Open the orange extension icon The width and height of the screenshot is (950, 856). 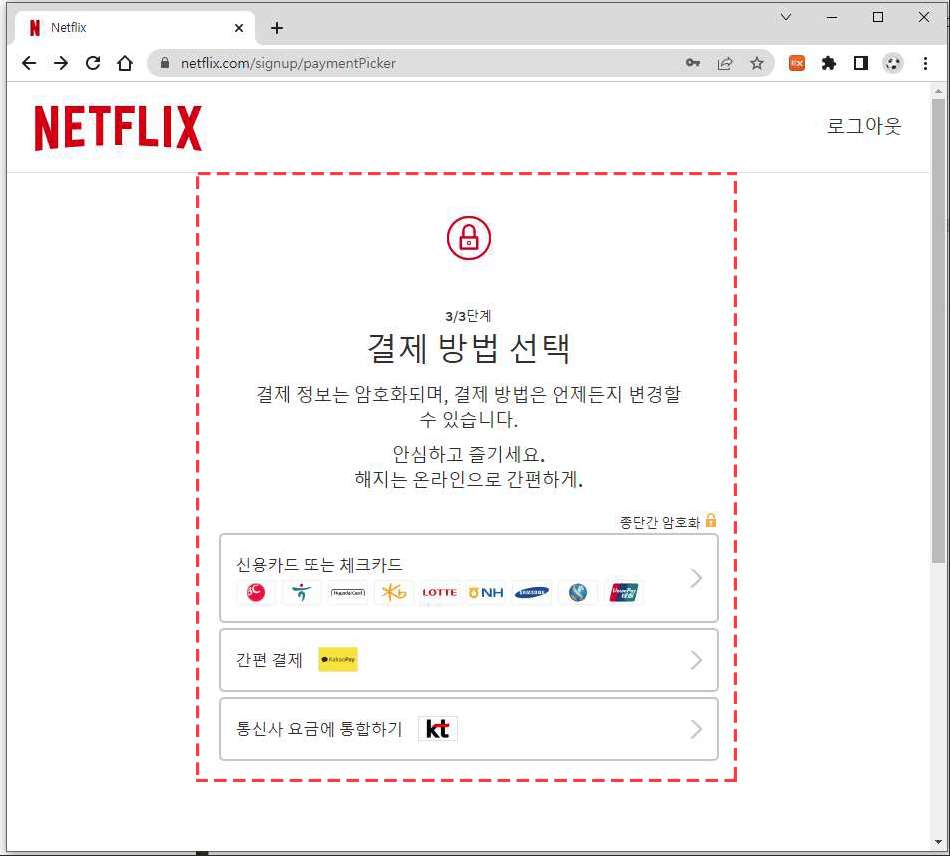click(797, 63)
